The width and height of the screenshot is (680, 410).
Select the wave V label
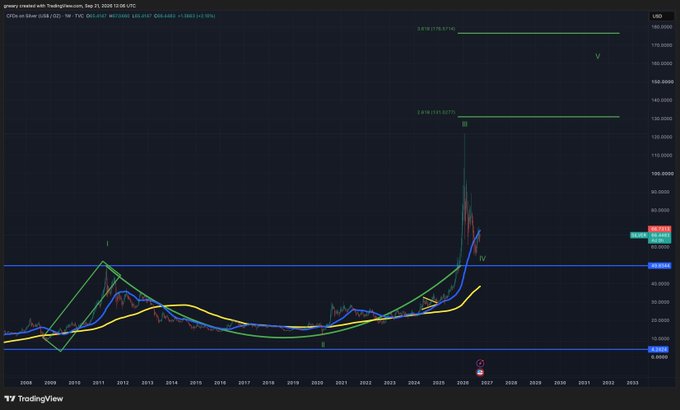[598, 56]
